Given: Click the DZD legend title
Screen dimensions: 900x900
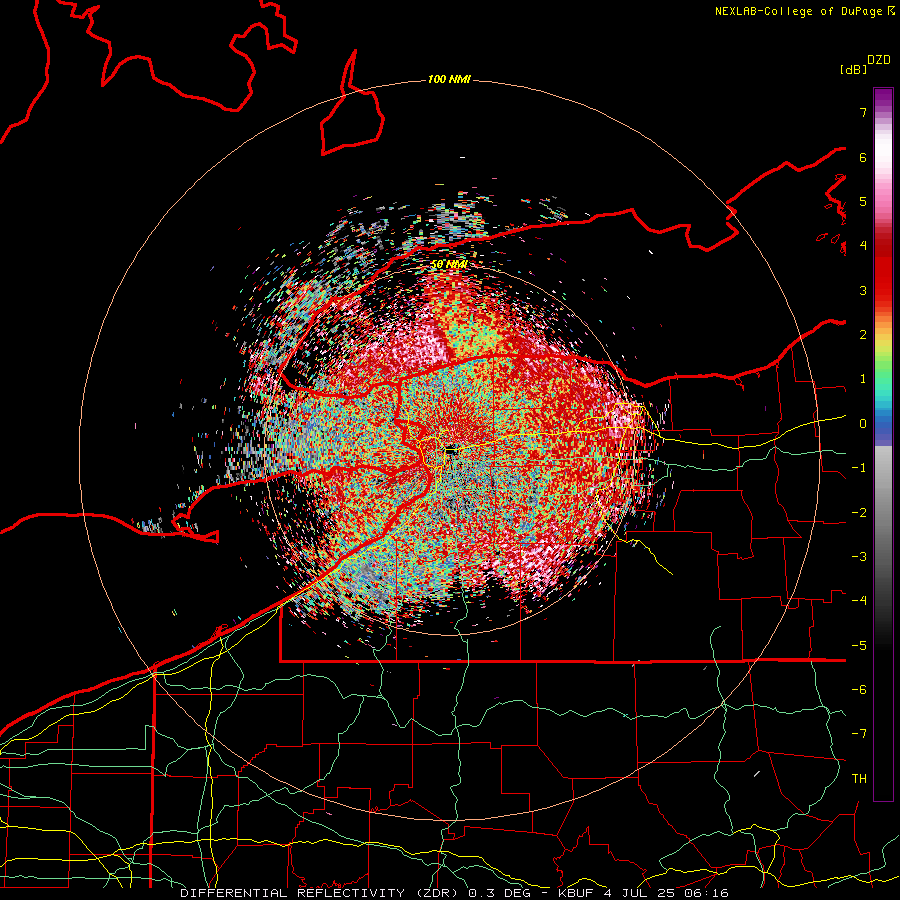Looking at the screenshot, I should (x=879, y=60).
